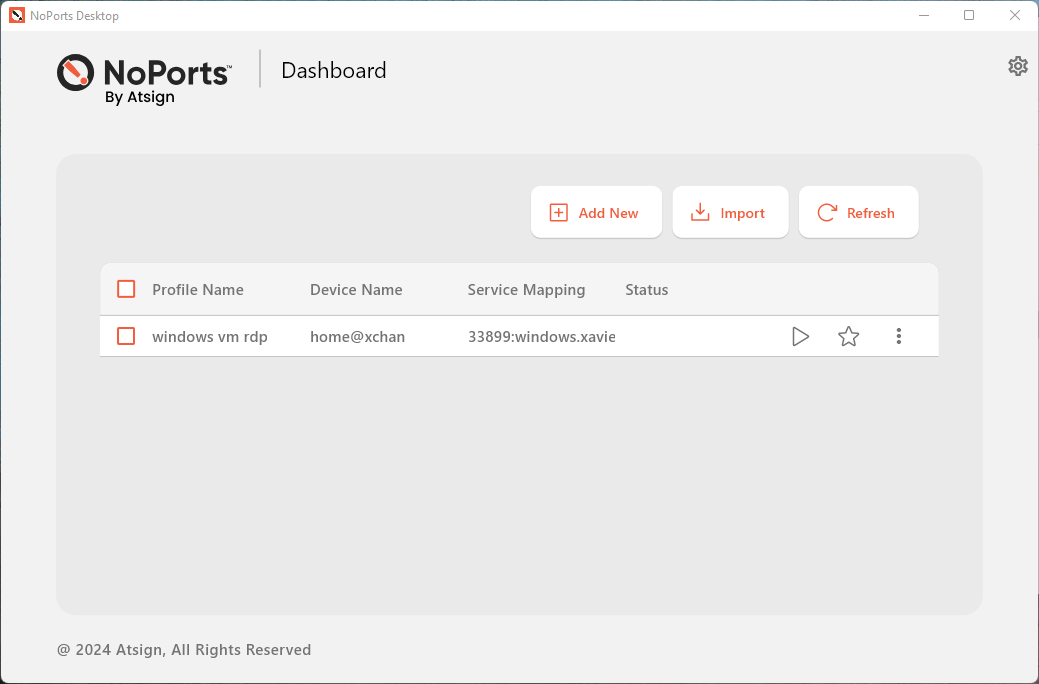Click the device name 'home@xchan'
Viewport: 1039px width, 684px height.
pyautogui.click(x=357, y=337)
